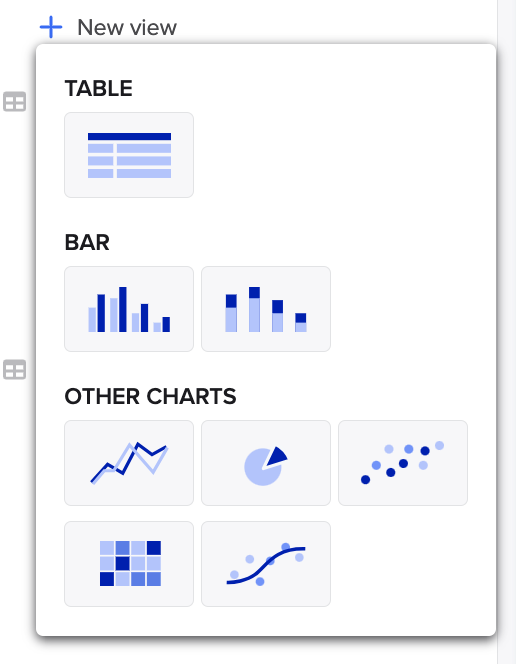Viewport: 516px width, 664px height.
Task: Choose the table view tile
Action: pyautogui.click(x=129, y=155)
